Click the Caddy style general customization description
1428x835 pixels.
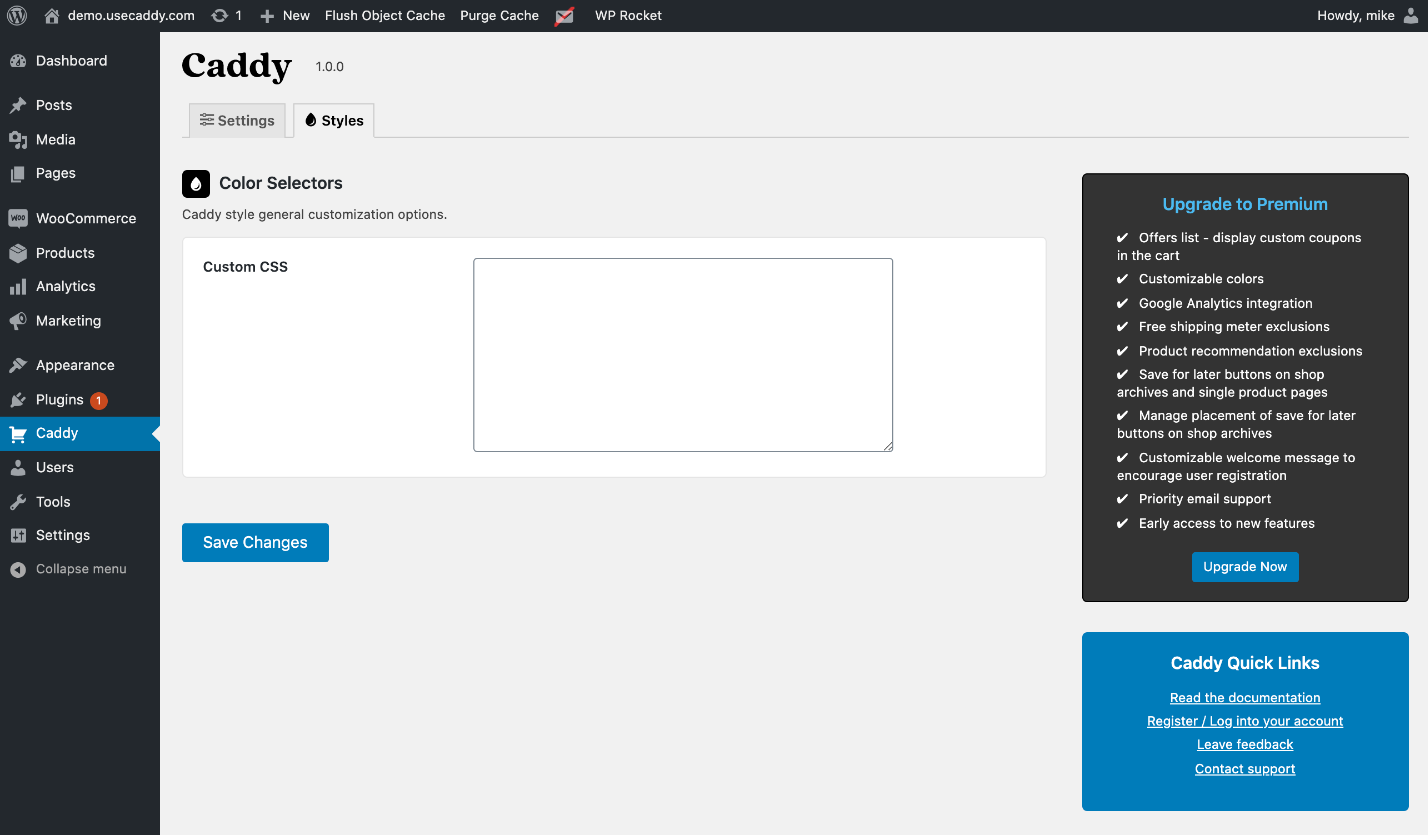coord(314,215)
